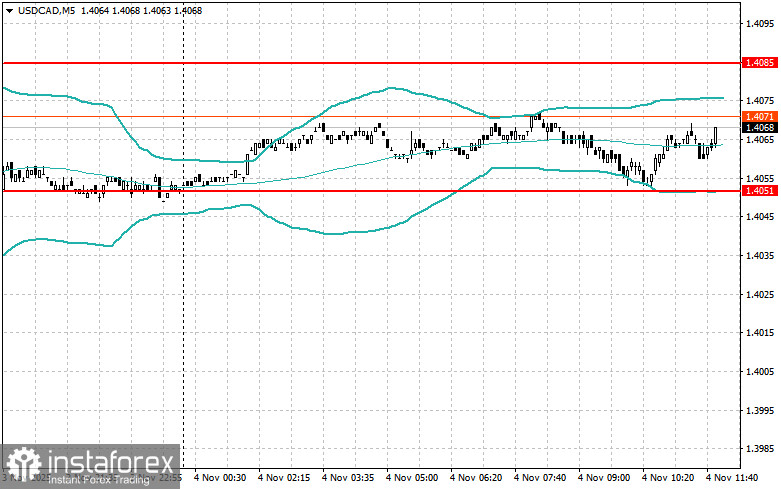Image resolution: width=781 pixels, height=489 pixels.
Task: Select the 4 Nov 05:00 time label
Action: pyautogui.click(x=412, y=478)
